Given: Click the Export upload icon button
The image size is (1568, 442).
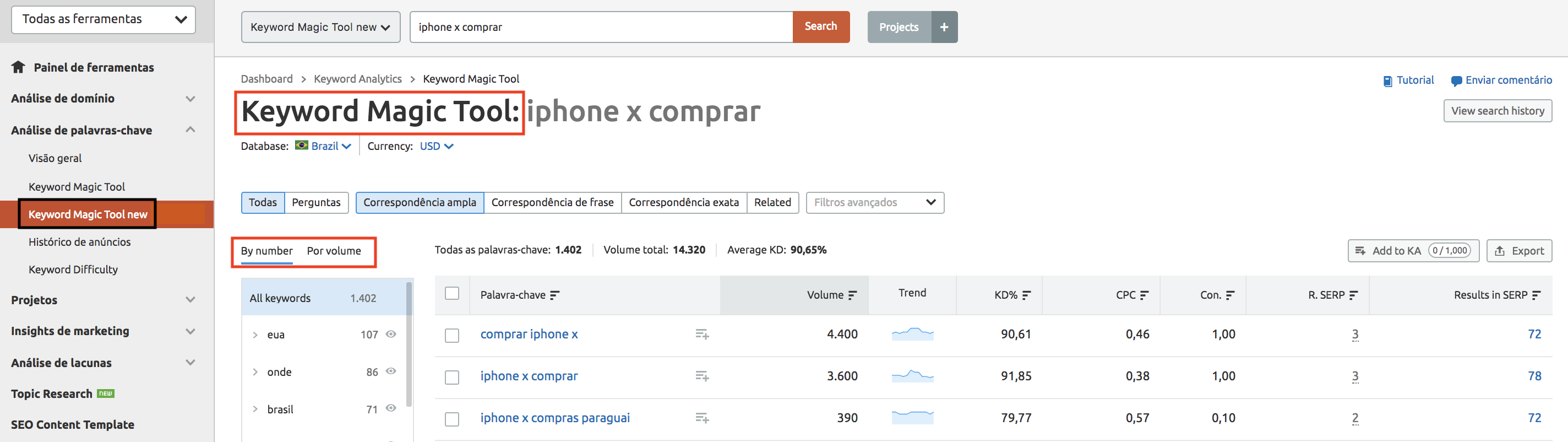Looking at the screenshot, I should click(1518, 251).
